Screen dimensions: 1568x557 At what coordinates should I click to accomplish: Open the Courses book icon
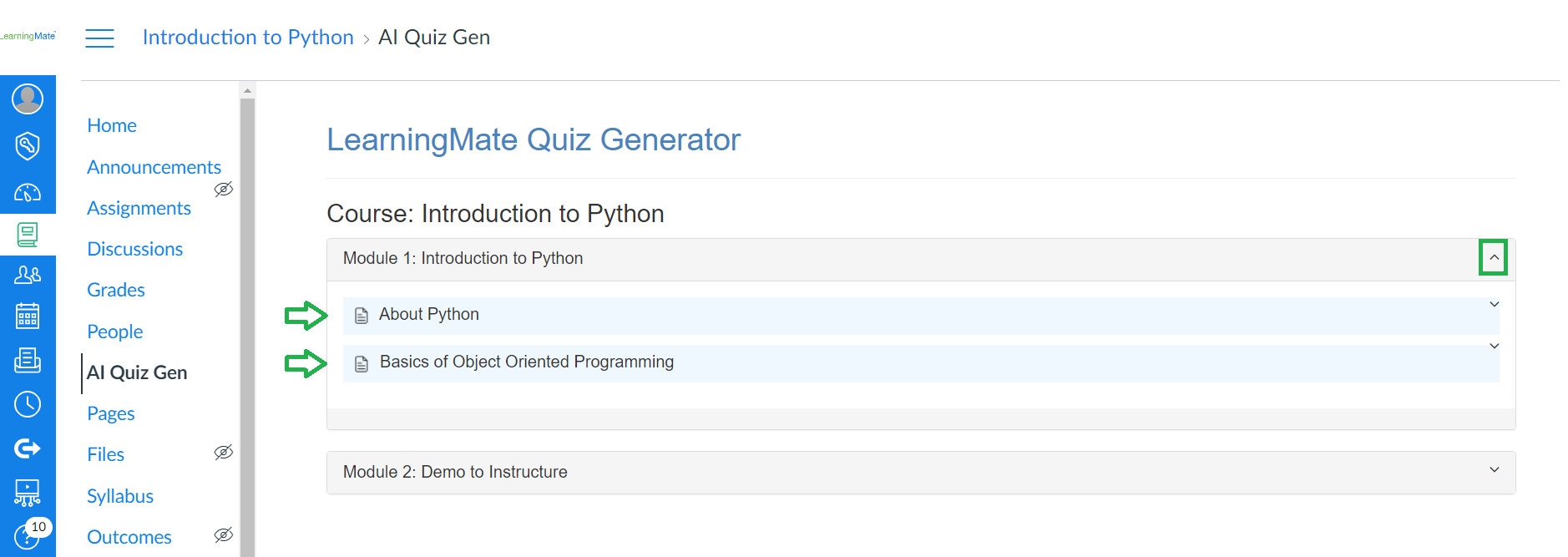click(28, 235)
